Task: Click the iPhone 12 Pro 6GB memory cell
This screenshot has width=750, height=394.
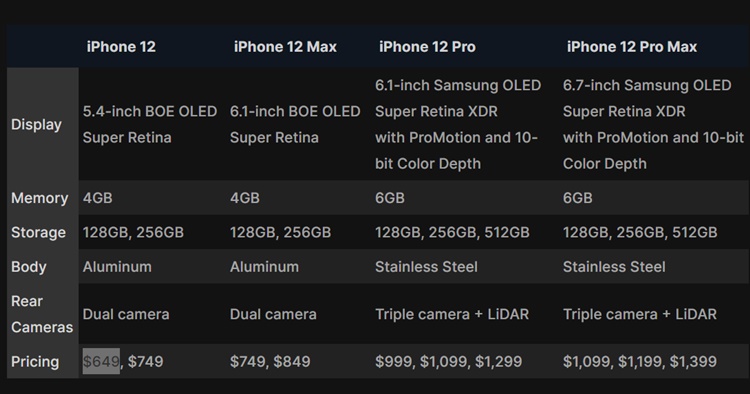Action: (x=390, y=198)
